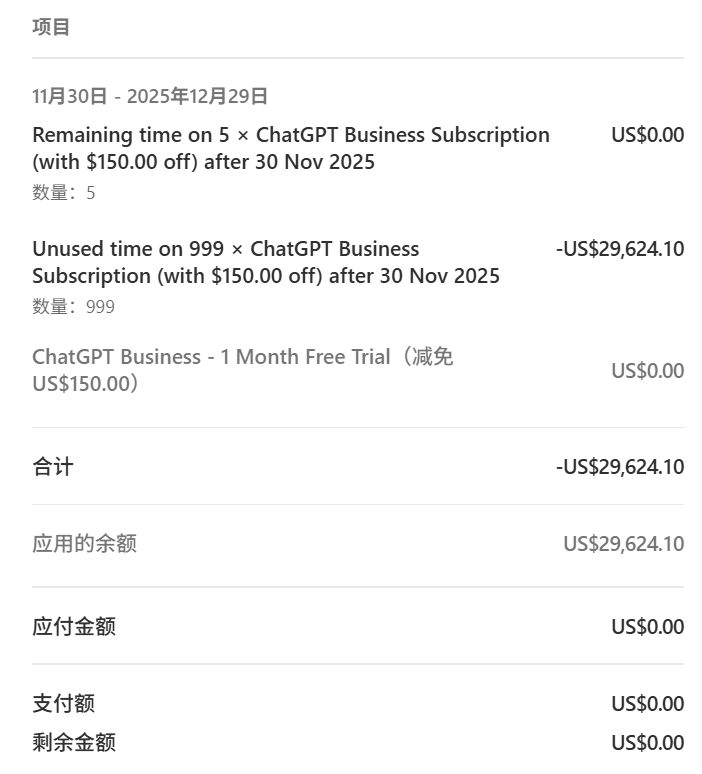Click the 合计 total label
The width and height of the screenshot is (702, 774).
point(53,467)
